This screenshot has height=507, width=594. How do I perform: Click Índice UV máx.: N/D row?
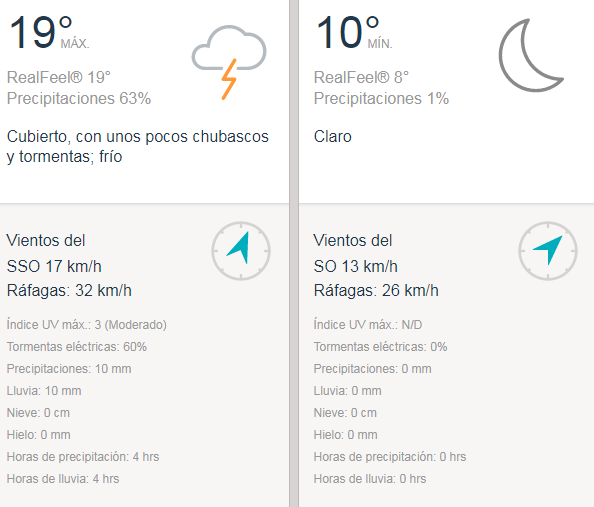[368, 325]
